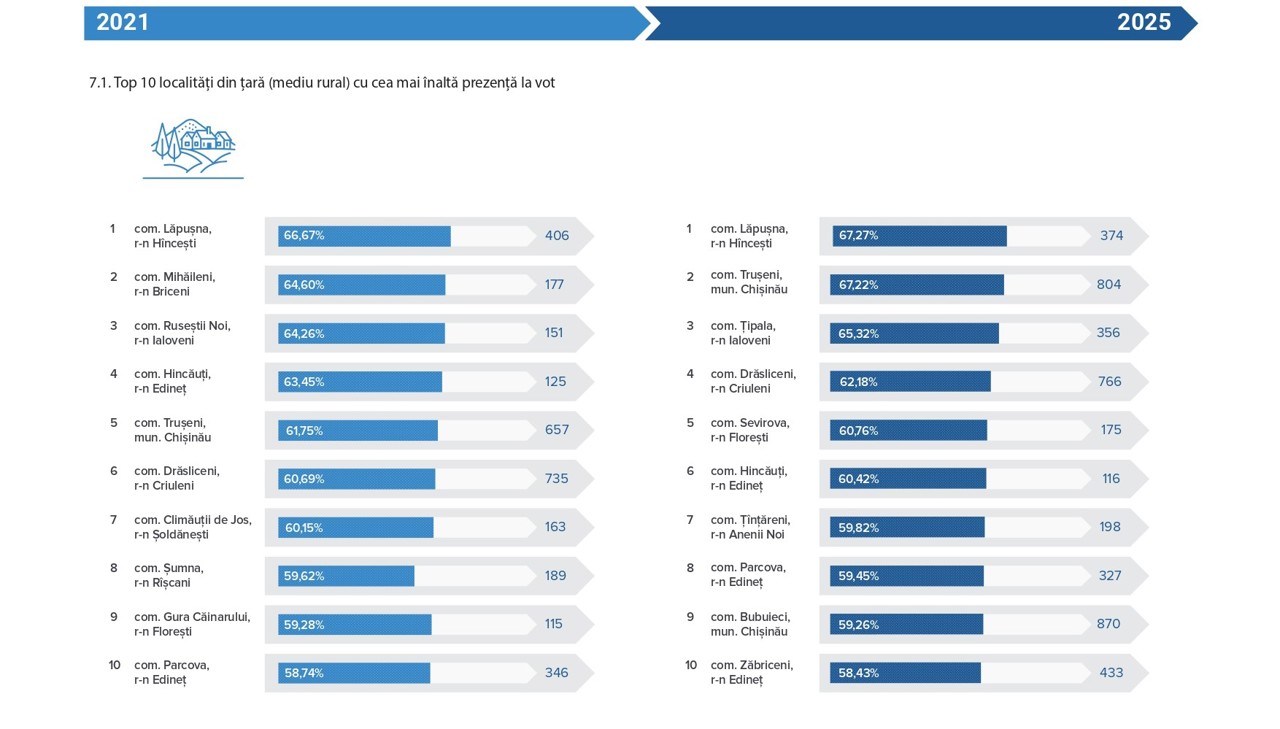Select com. Gura Căinarului, r-n Florești label
This screenshot has width=1280, height=729.
pyautogui.click(x=192, y=624)
